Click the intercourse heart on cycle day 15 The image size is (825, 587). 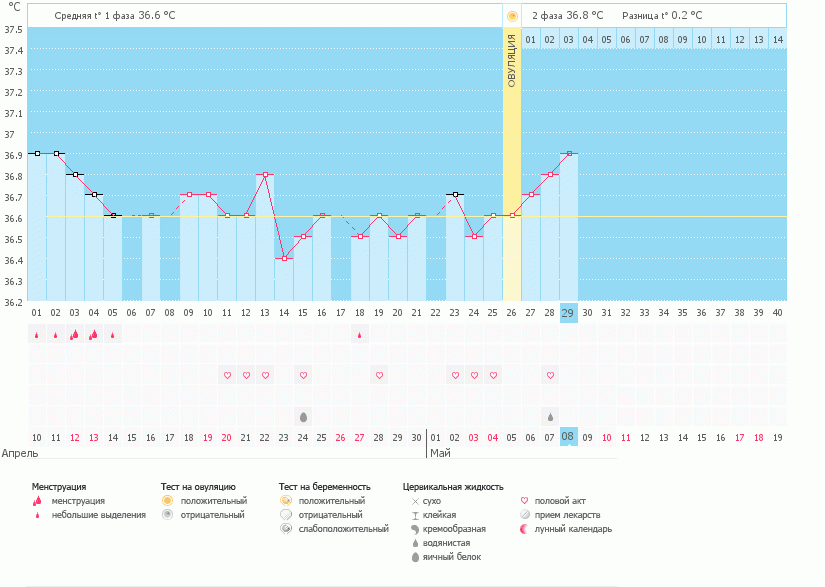[x=303, y=375]
